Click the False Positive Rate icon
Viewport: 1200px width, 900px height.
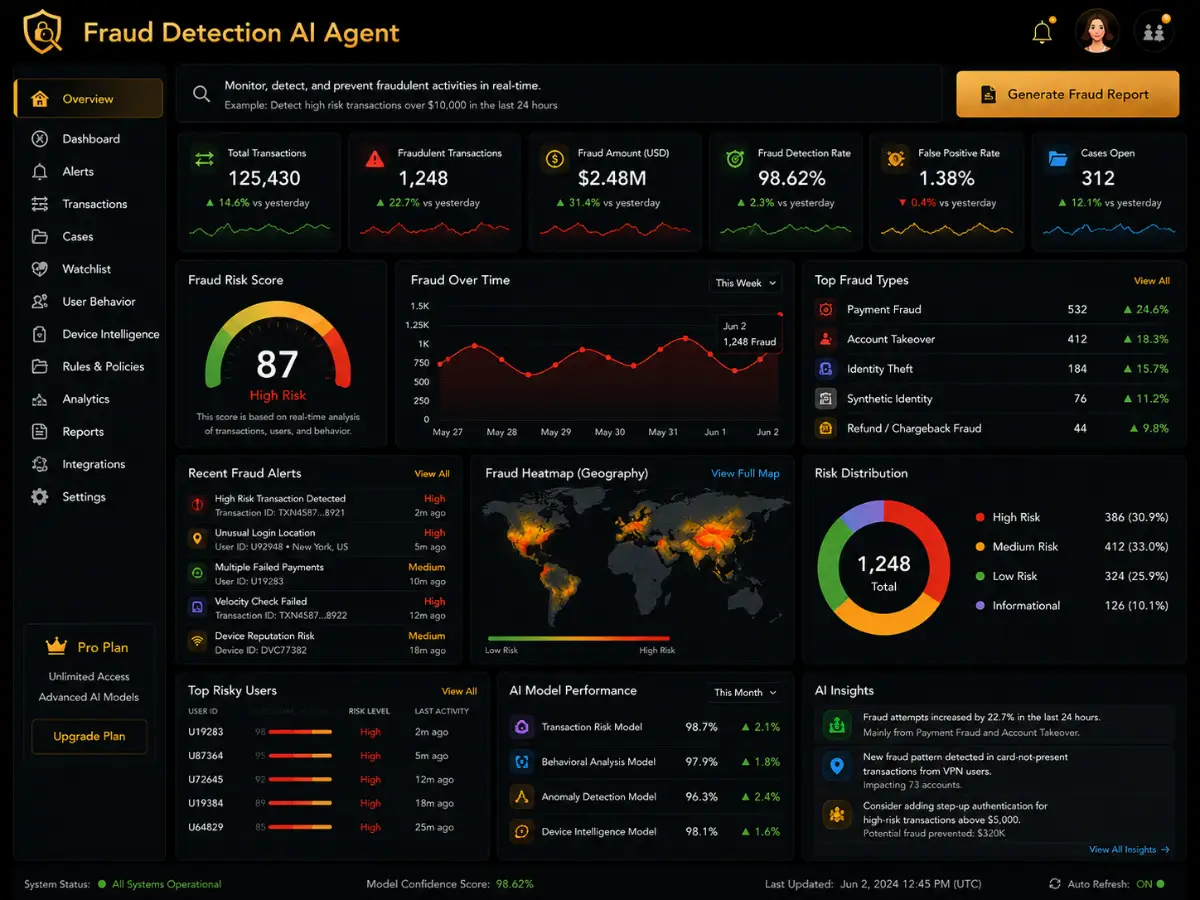895,158
